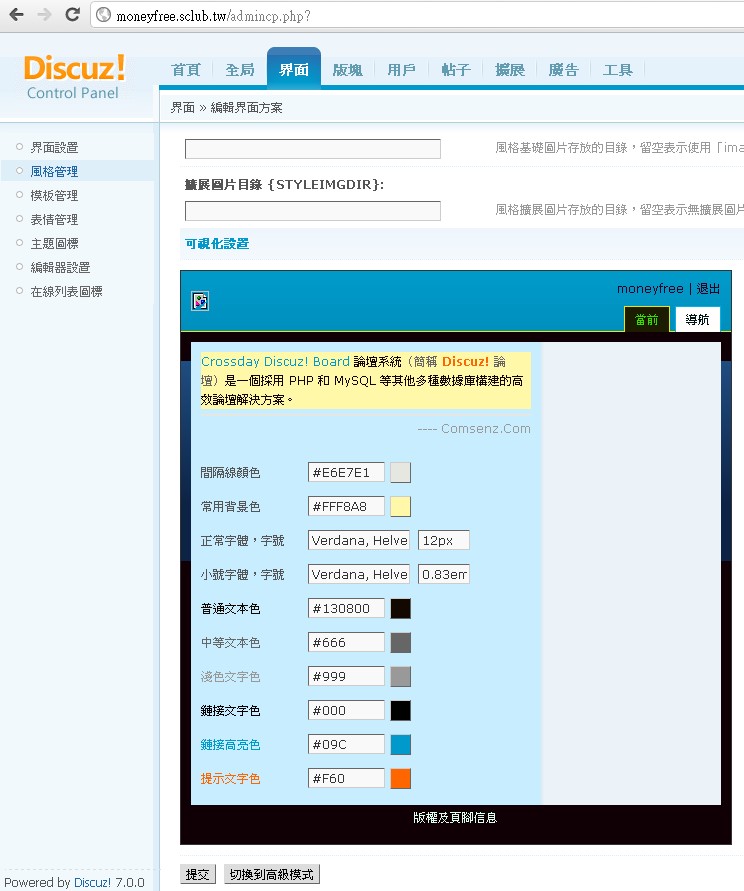Open 編輯器設置 in the sidebar
Image resolution: width=744 pixels, height=891 pixels.
pos(60,268)
